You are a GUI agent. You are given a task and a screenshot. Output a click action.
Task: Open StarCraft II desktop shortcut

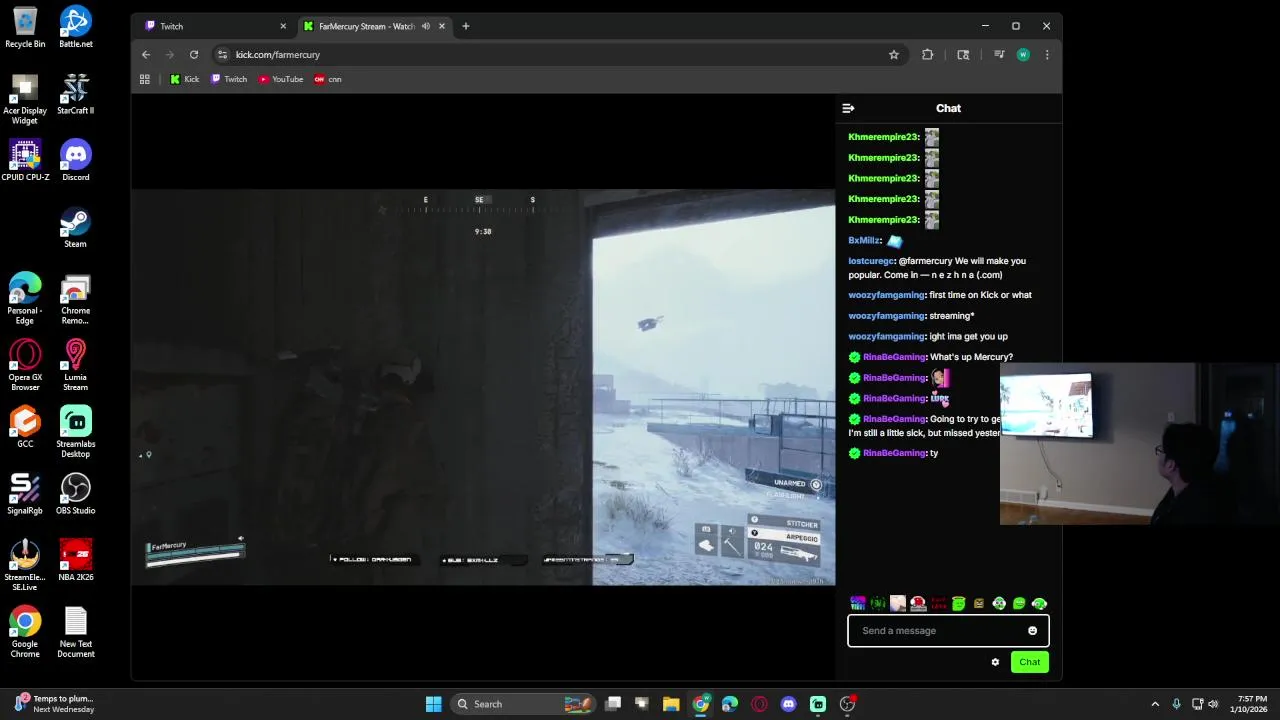point(75,94)
